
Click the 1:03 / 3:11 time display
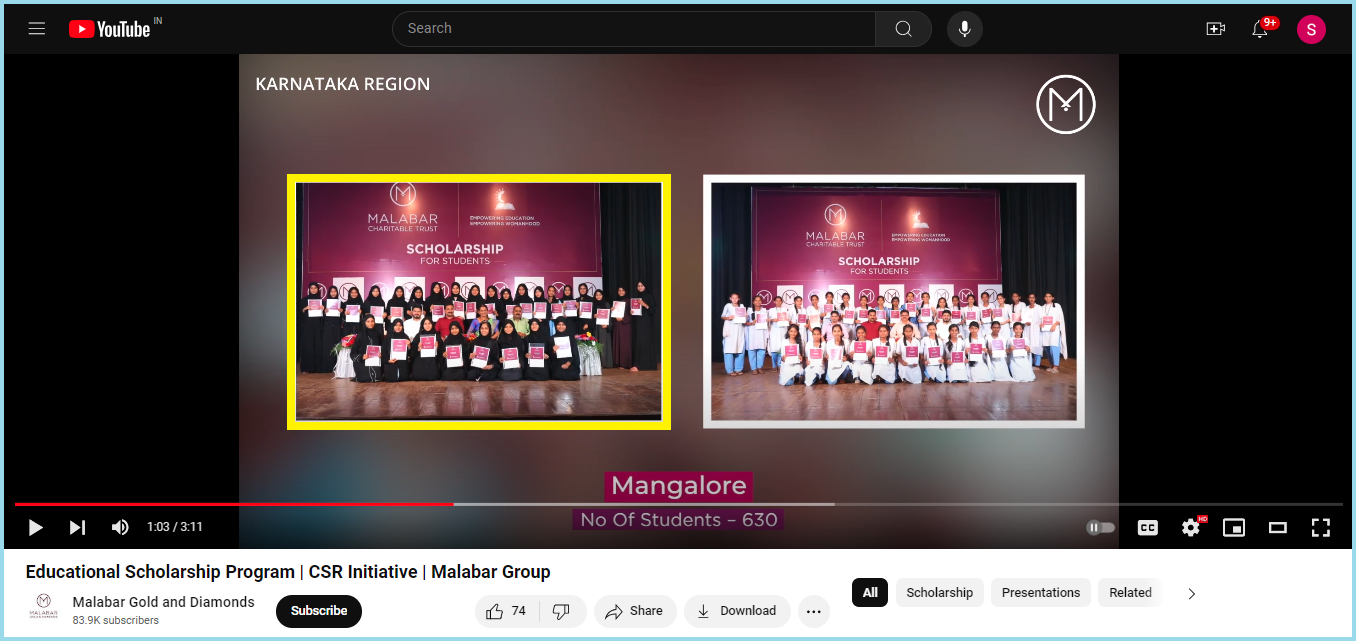click(175, 527)
